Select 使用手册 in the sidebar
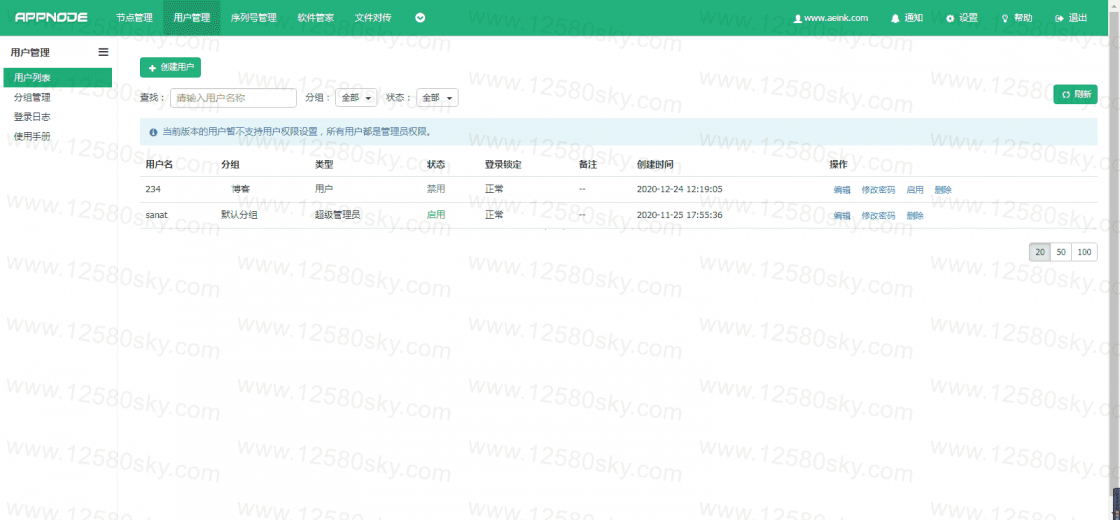 point(32,136)
